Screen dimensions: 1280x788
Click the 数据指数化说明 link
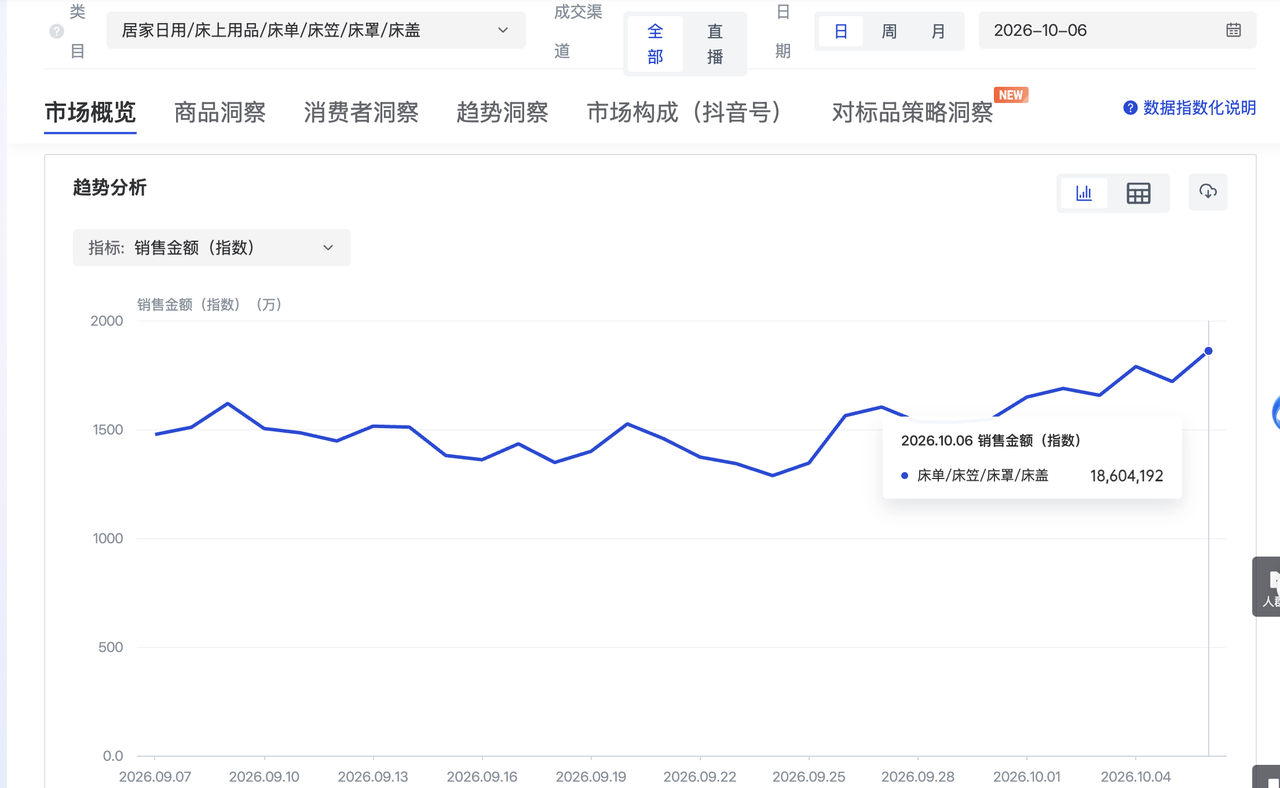pyautogui.click(x=1199, y=108)
